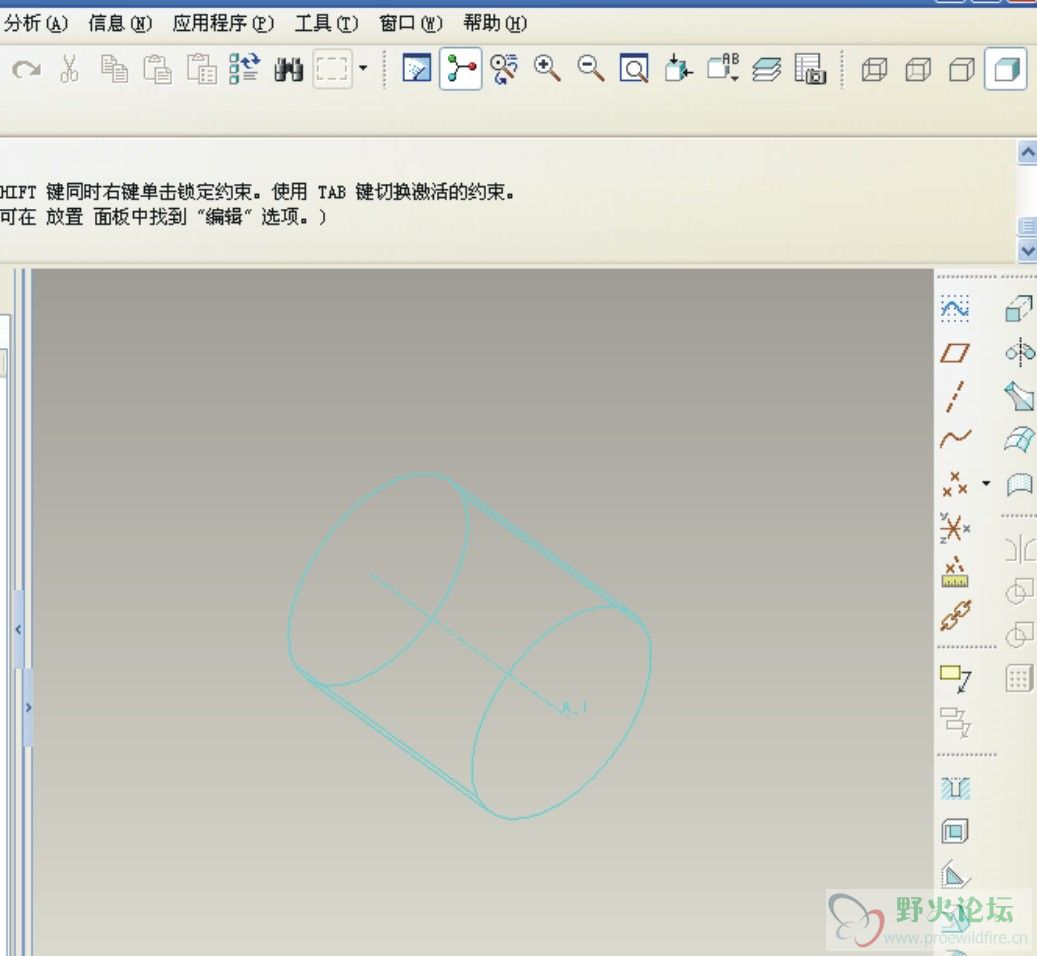The image size is (1037, 956).
Task: Select the Datum Axis tool
Action: pyautogui.click(x=955, y=396)
